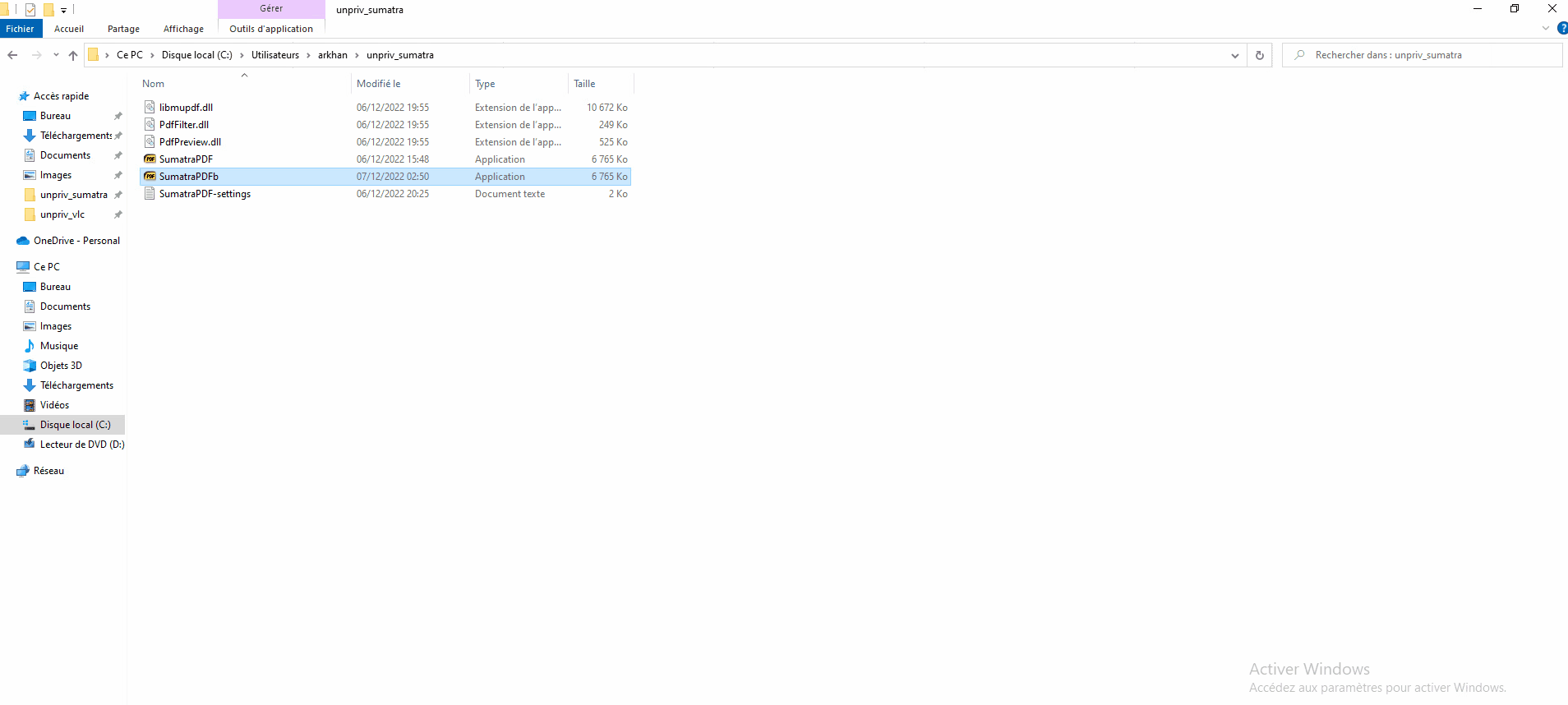Open Objets 3D folder icon
The image size is (1568, 705).
[30, 366]
